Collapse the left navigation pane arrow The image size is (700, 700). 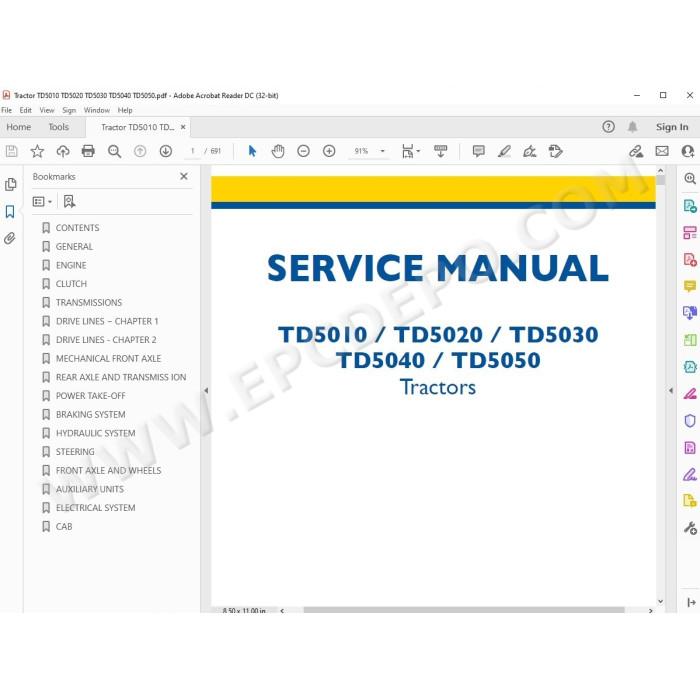pos(206,391)
